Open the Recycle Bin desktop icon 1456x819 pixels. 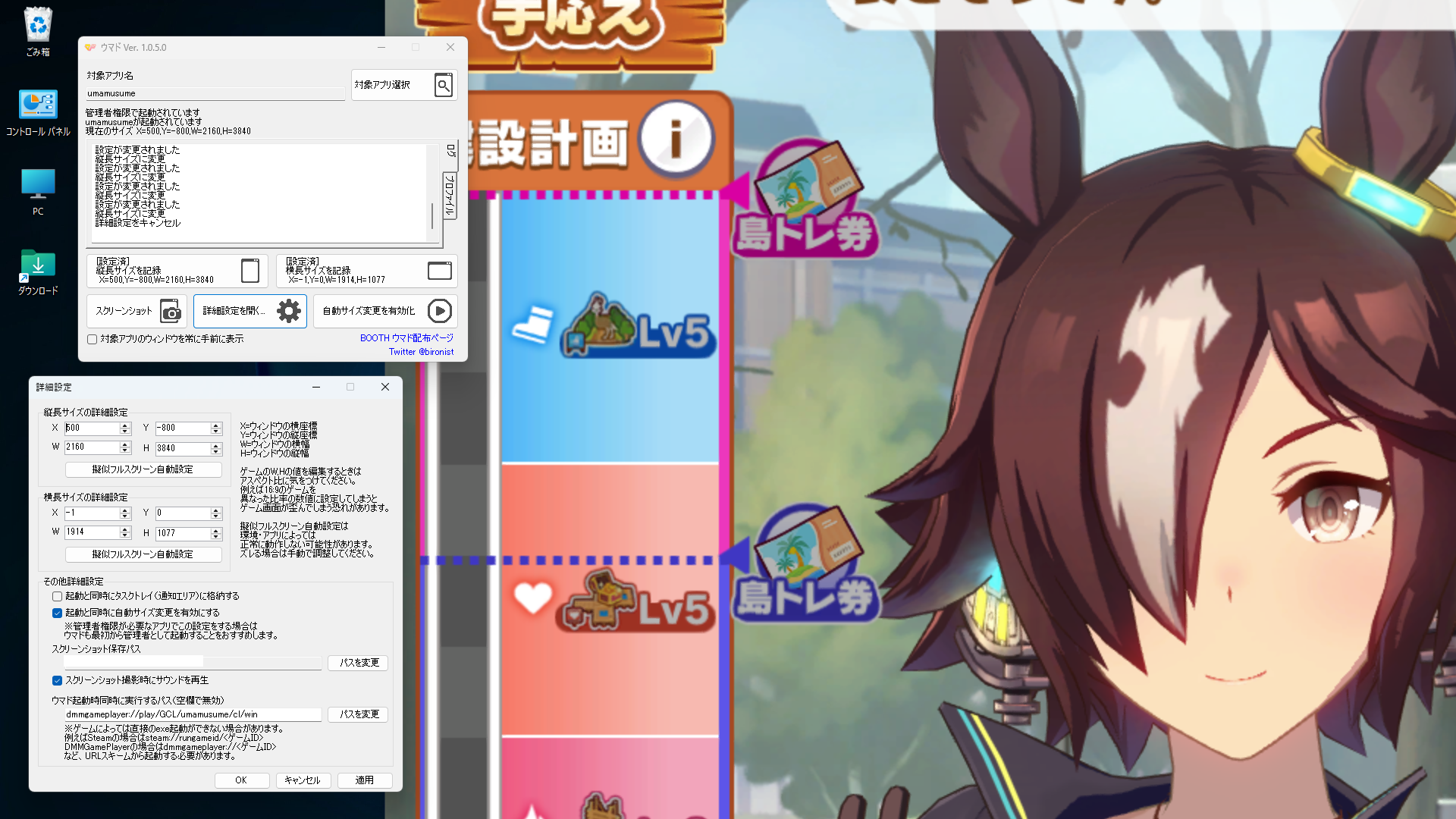click(38, 32)
